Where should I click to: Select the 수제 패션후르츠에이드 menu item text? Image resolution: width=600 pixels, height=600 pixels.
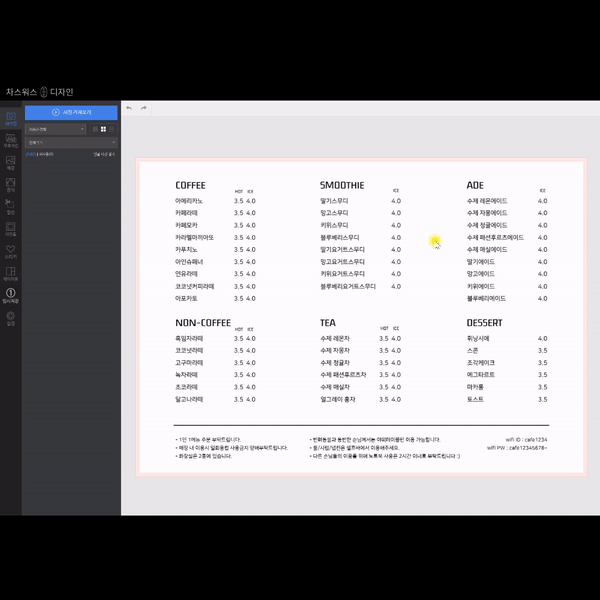point(495,238)
